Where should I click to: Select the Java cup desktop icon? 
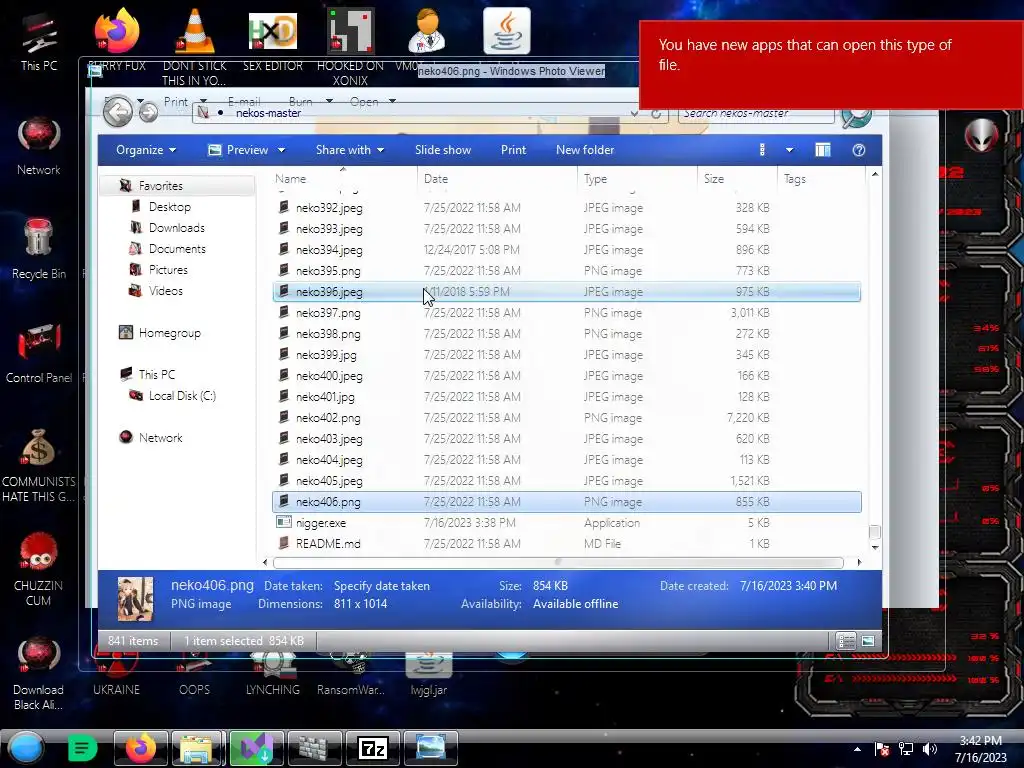coord(507,31)
